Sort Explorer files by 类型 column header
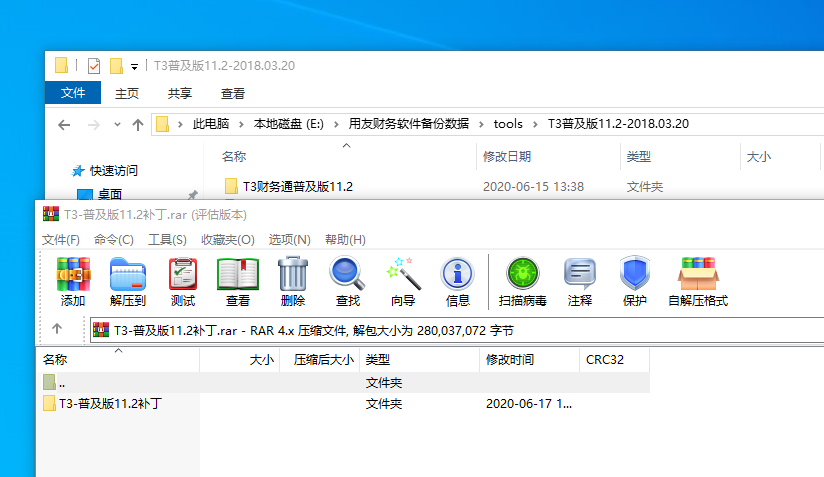The height and width of the screenshot is (477, 824). [680, 157]
